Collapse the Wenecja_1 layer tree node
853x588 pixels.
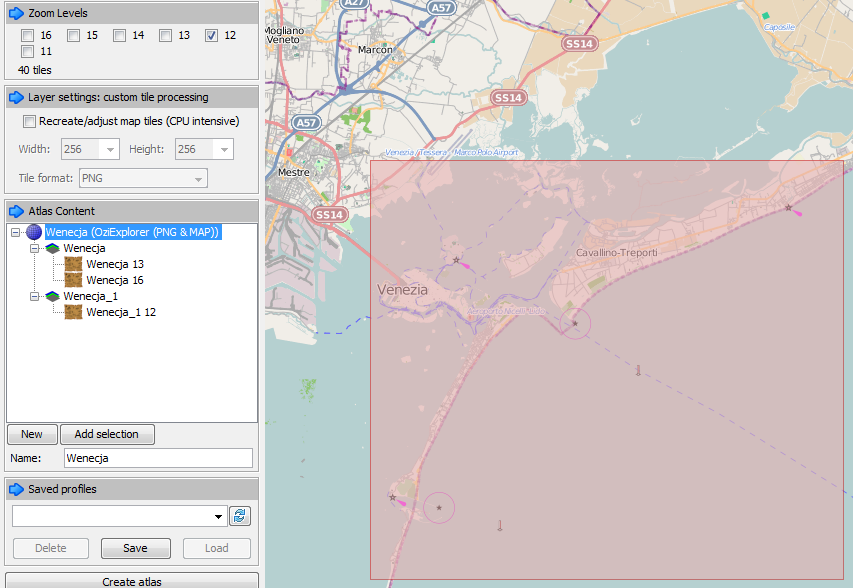(34, 296)
